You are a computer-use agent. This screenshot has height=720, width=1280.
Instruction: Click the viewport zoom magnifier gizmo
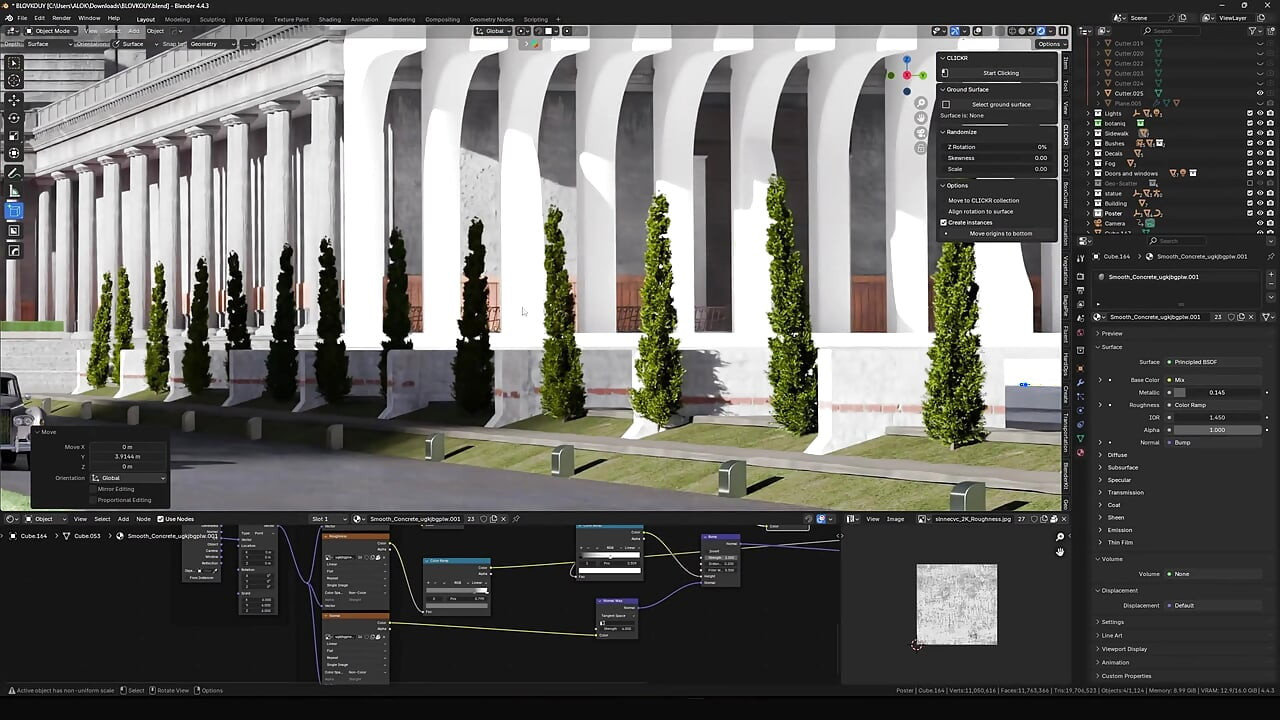tap(921, 103)
